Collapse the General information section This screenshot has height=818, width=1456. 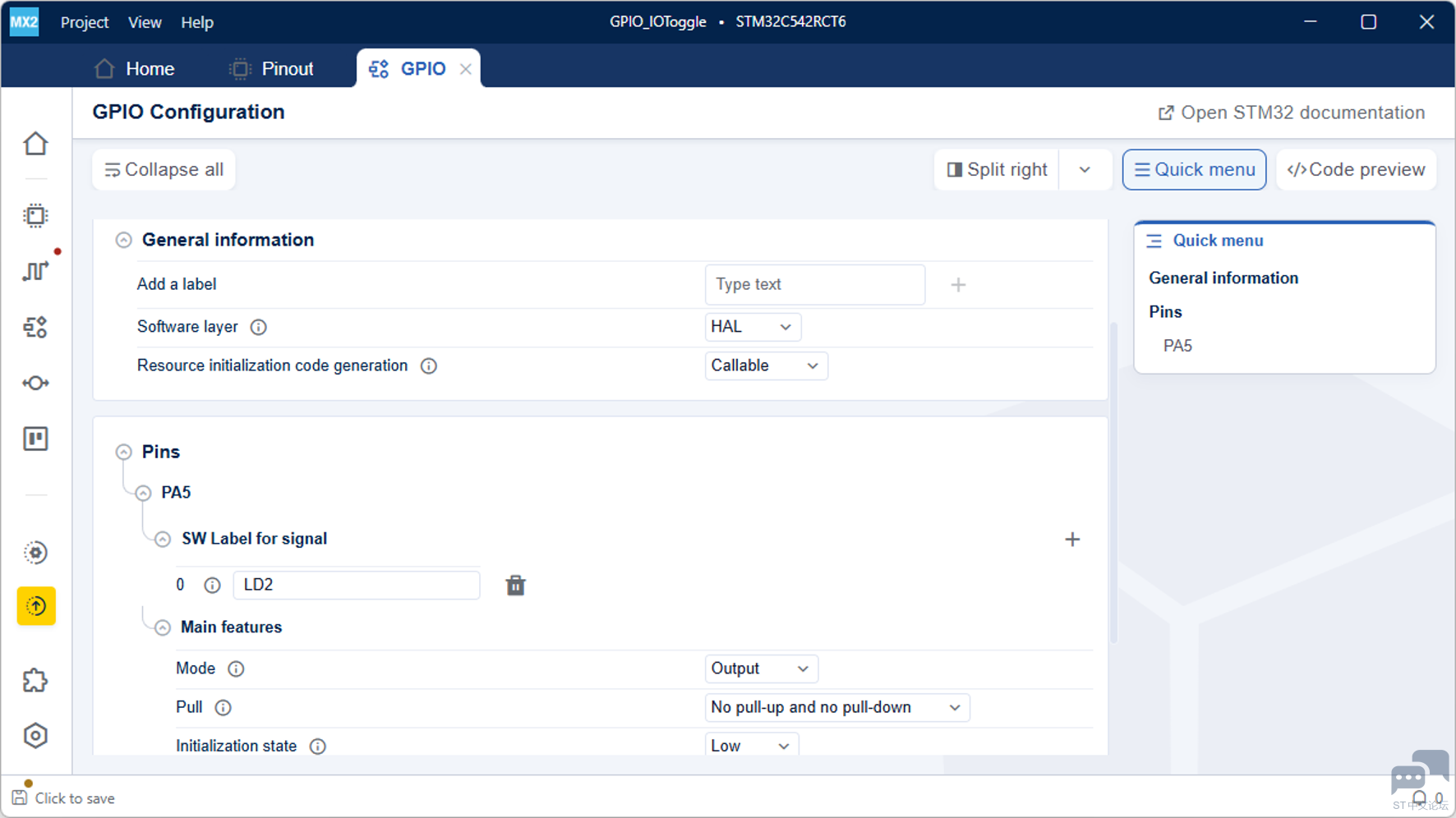pyautogui.click(x=123, y=240)
